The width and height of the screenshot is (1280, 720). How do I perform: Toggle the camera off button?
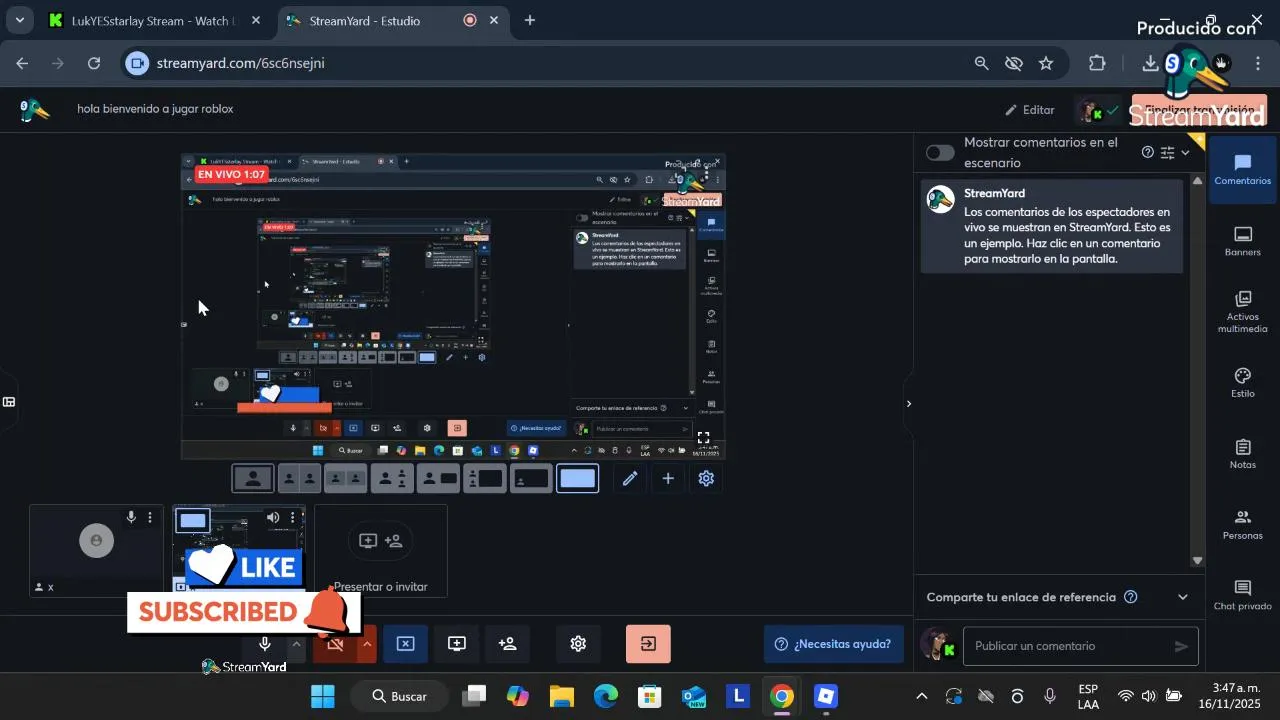click(x=335, y=644)
